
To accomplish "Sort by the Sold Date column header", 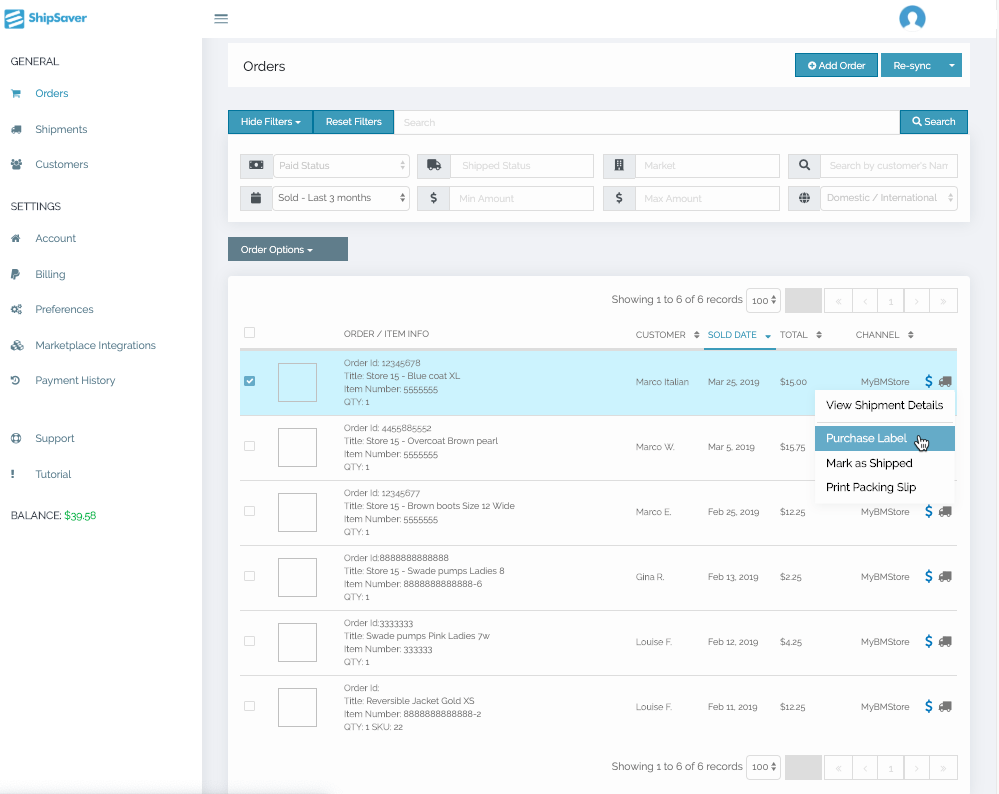I will point(739,335).
